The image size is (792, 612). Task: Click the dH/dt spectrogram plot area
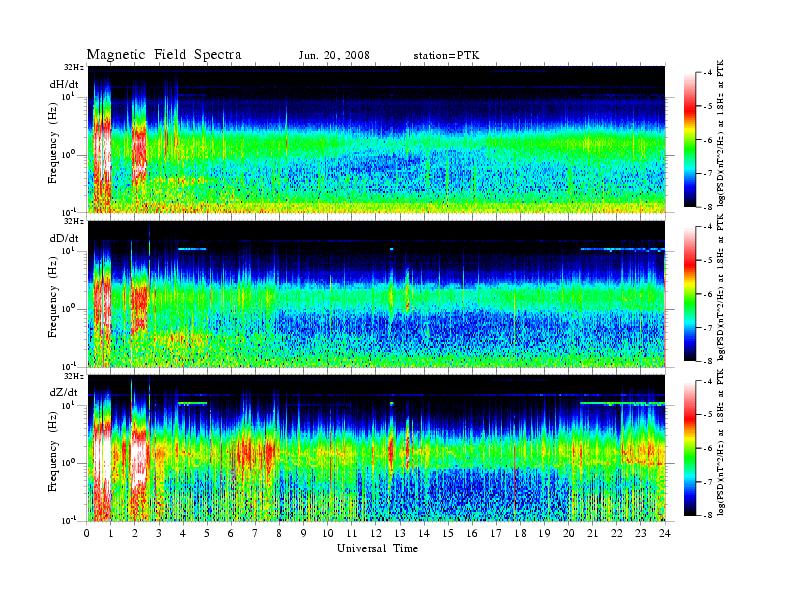[377, 139]
